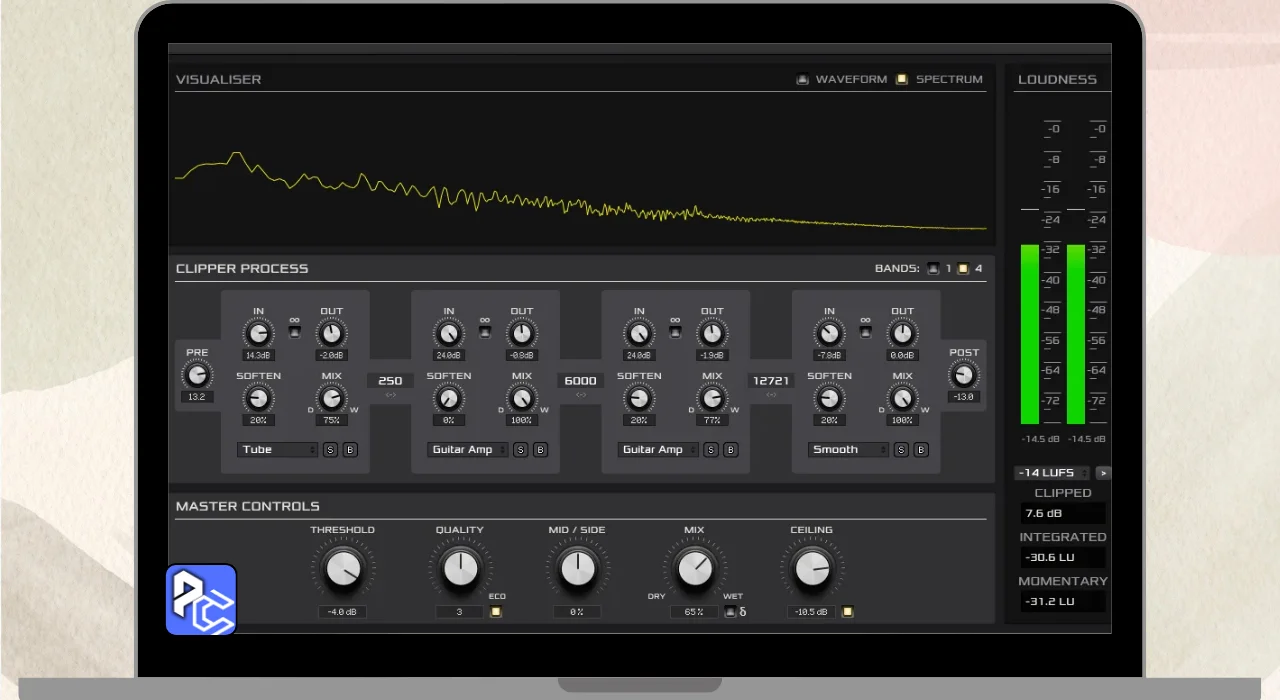Solo the Smooth band with its S button
Image resolution: width=1280 pixels, height=700 pixels.
point(901,450)
